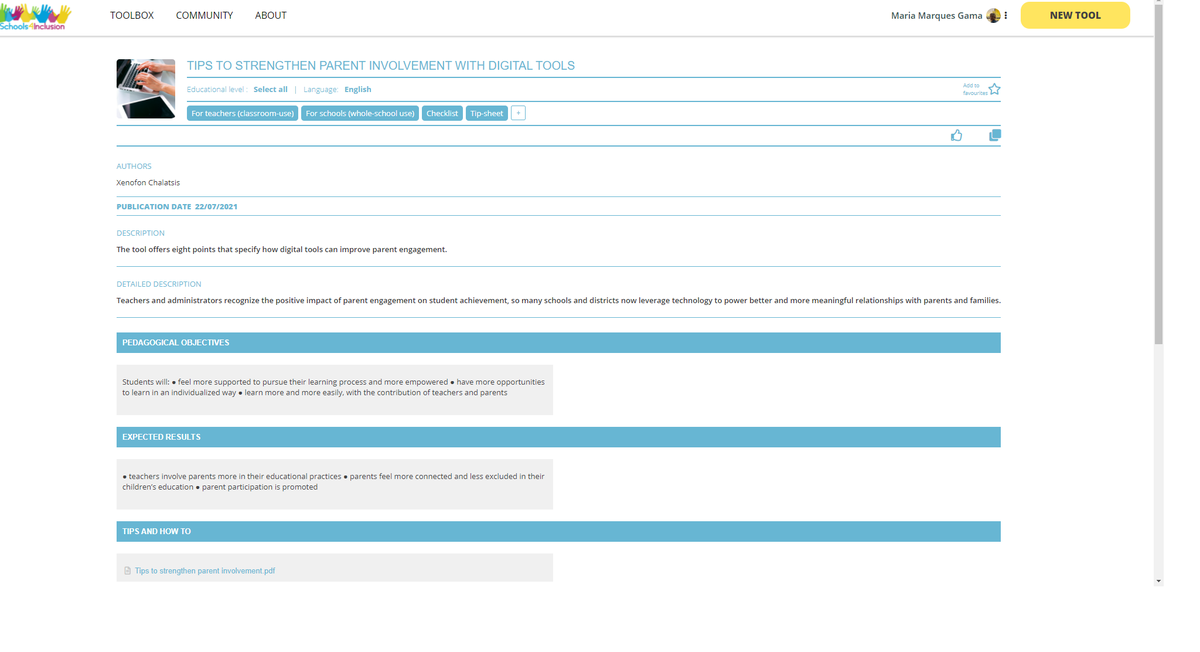Click the scrollbar down arrow
The height and width of the screenshot is (652, 1200).
pyautogui.click(x=1159, y=581)
